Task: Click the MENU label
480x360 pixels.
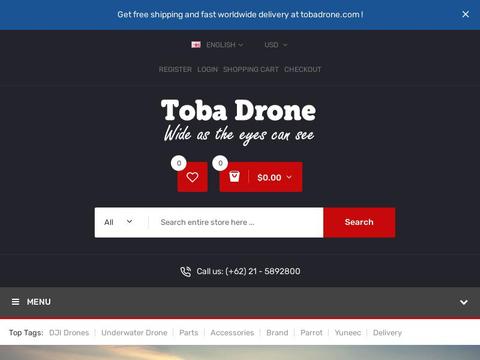Action: (x=39, y=302)
